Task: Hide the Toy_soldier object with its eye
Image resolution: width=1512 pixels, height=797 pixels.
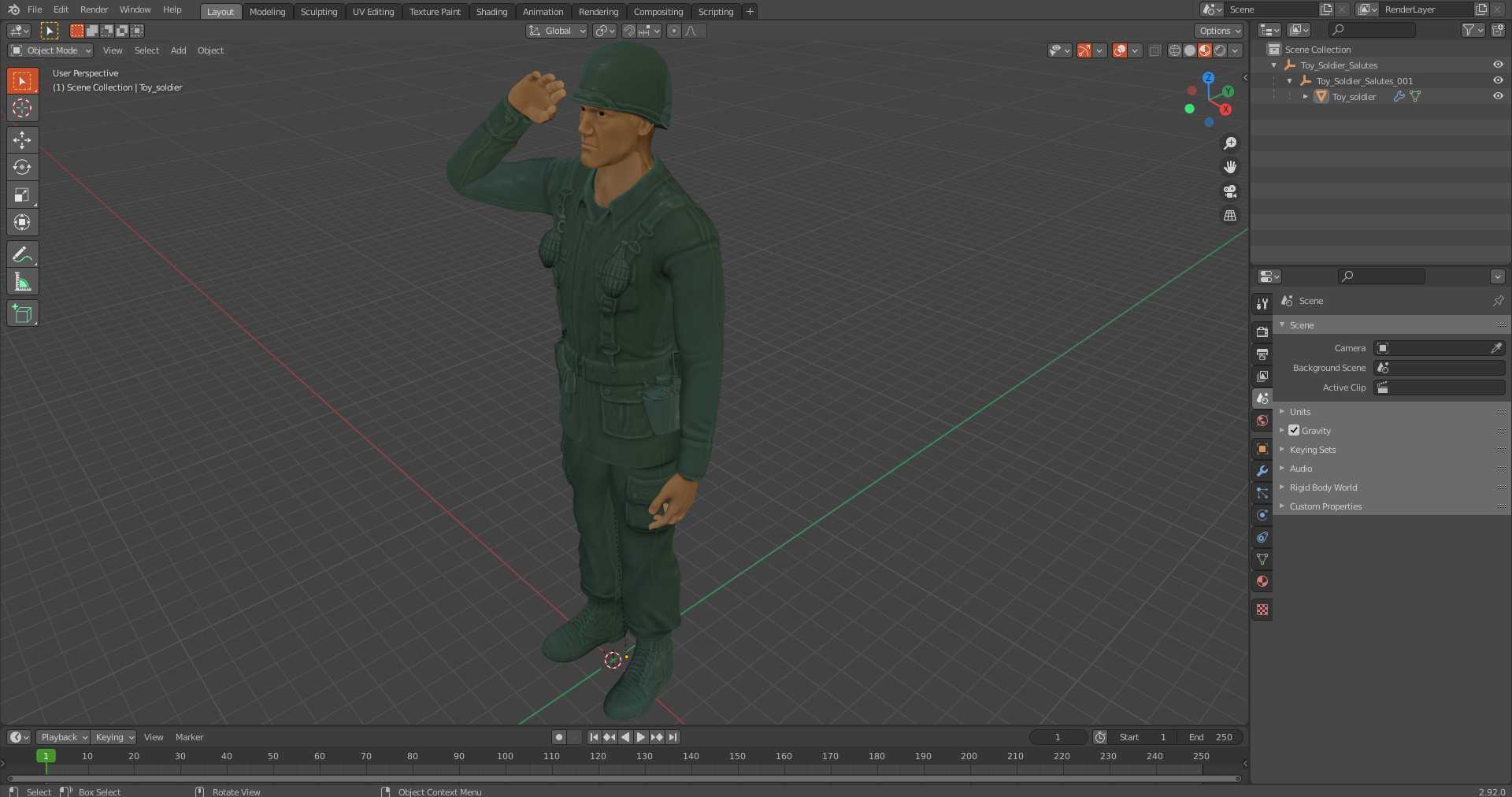Action: click(1498, 96)
